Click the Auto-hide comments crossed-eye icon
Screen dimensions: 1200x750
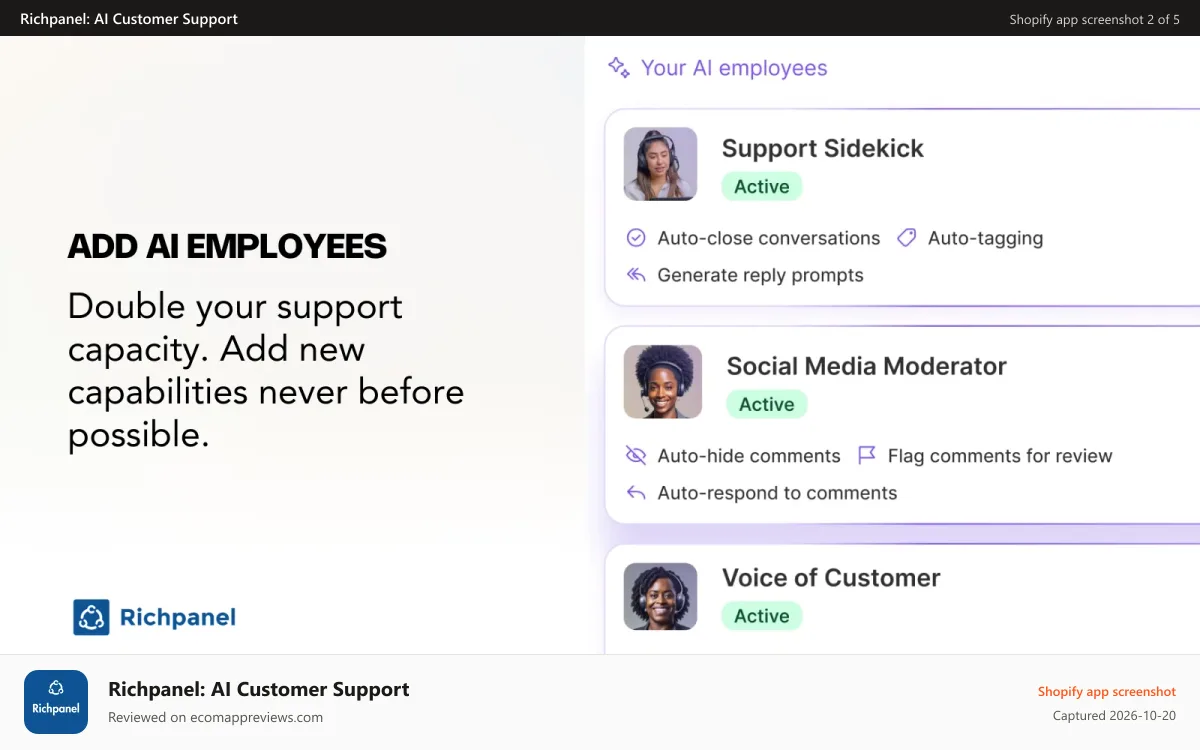click(x=635, y=456)
